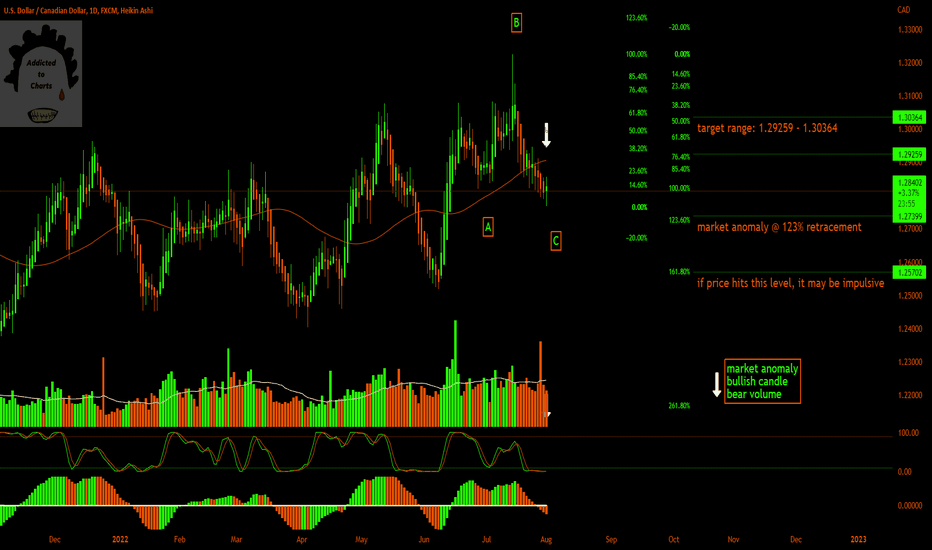This screenshot has width=932, height=550.
Task: Select the wave label A
Action: pos(488,227)
